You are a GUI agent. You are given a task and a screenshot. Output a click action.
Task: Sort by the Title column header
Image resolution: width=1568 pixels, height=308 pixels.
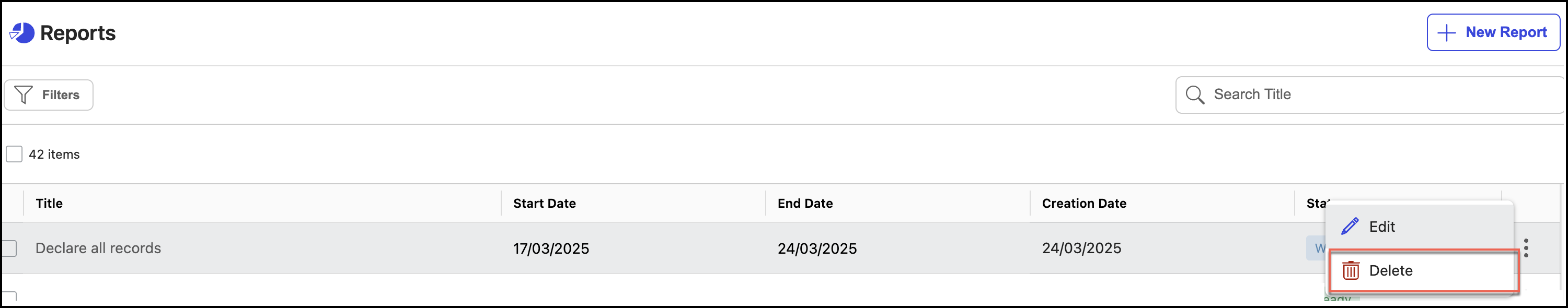49,204
